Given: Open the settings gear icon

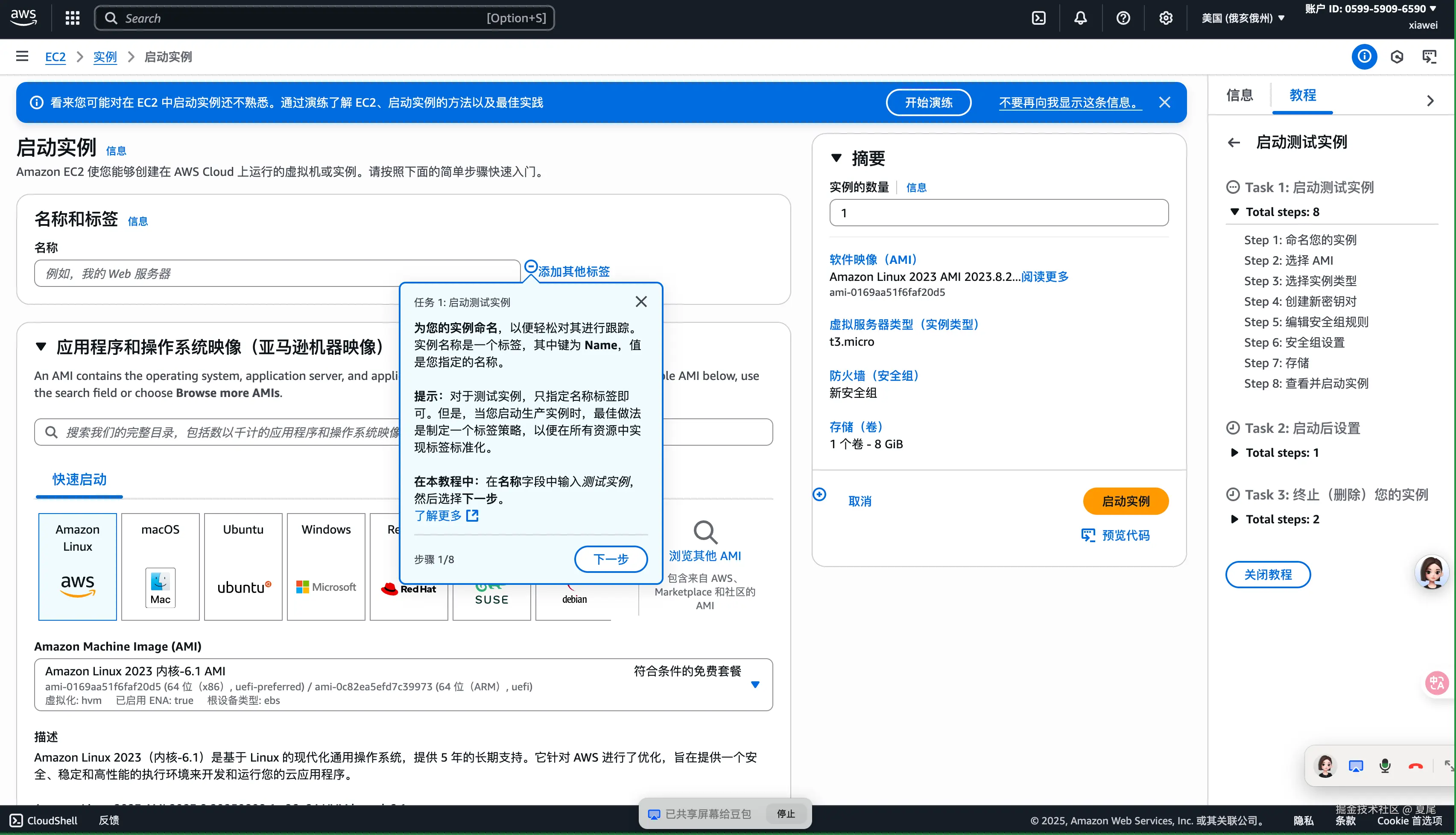Looking at the screenshot, I should pyautogui.click(x=1165, y=18).
